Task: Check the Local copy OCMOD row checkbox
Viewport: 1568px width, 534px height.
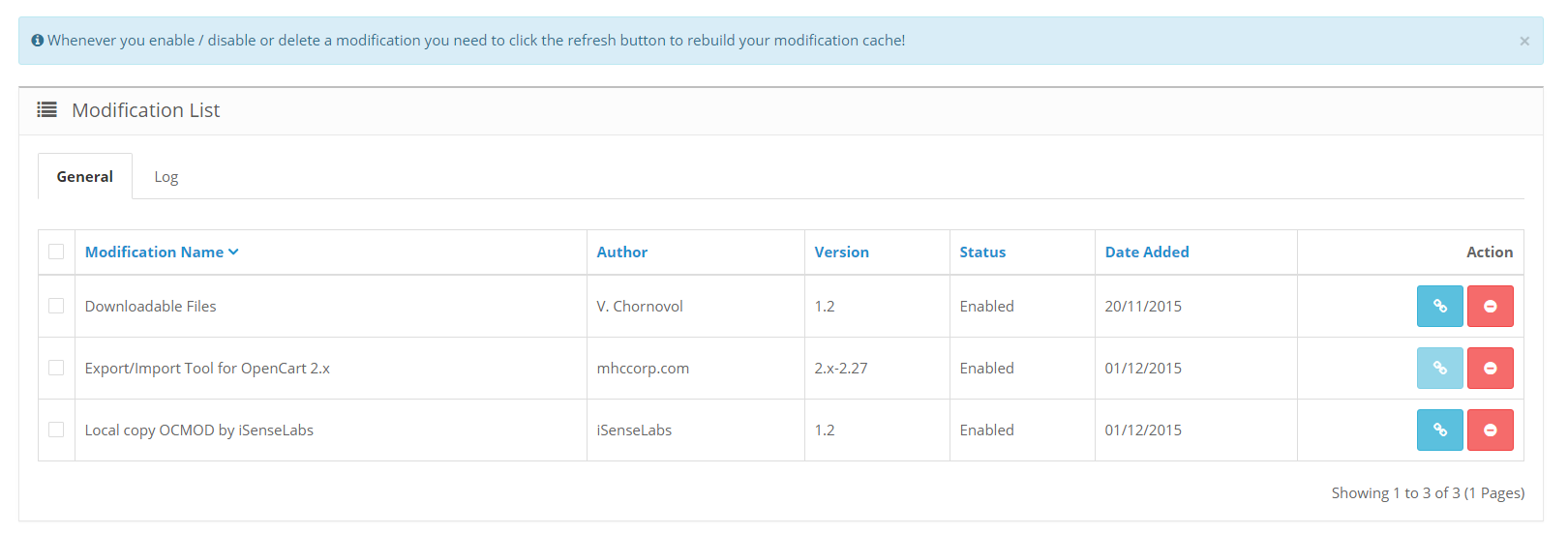Action: 56,430
